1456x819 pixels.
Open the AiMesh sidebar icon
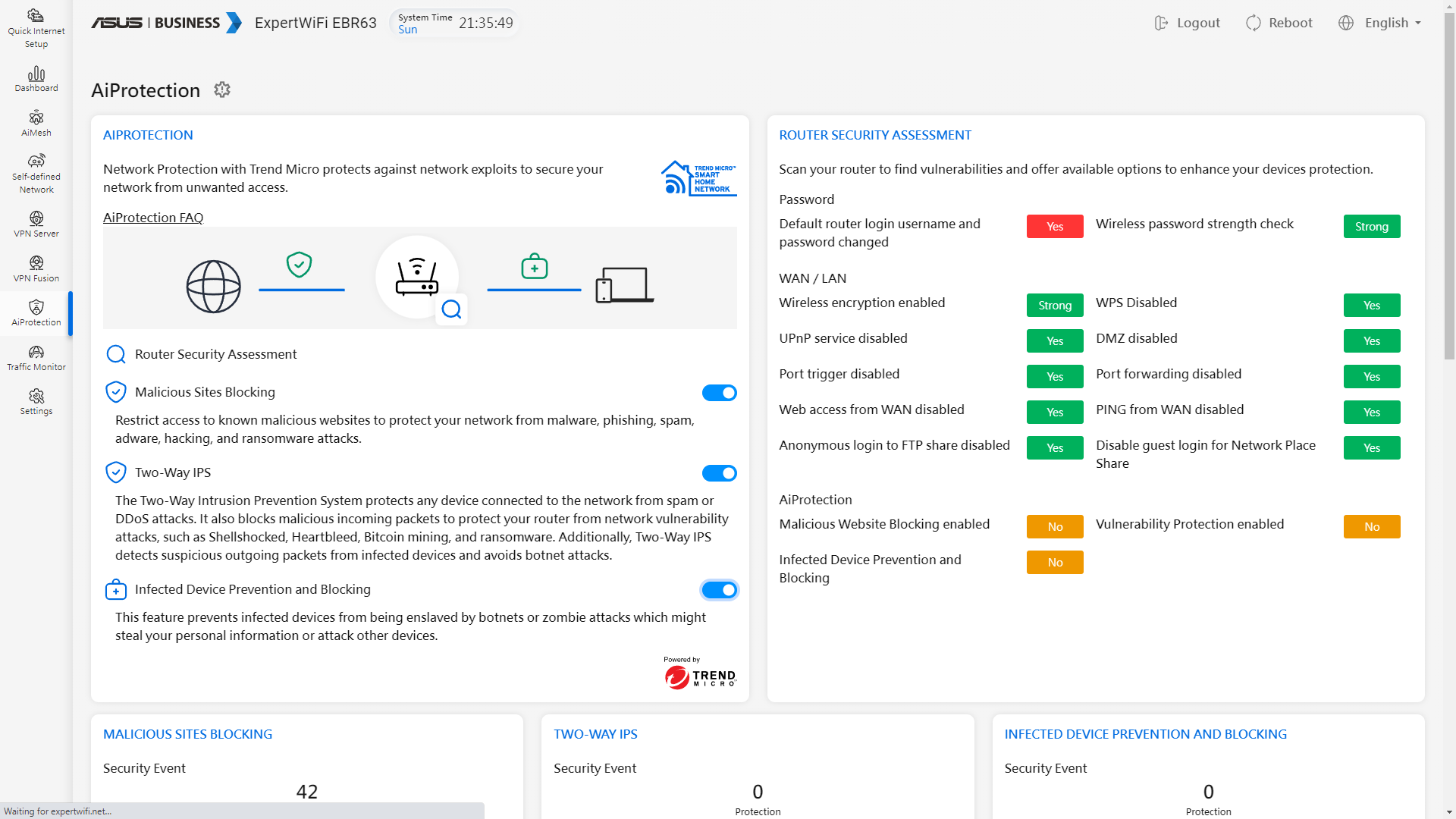click(36, 123)
